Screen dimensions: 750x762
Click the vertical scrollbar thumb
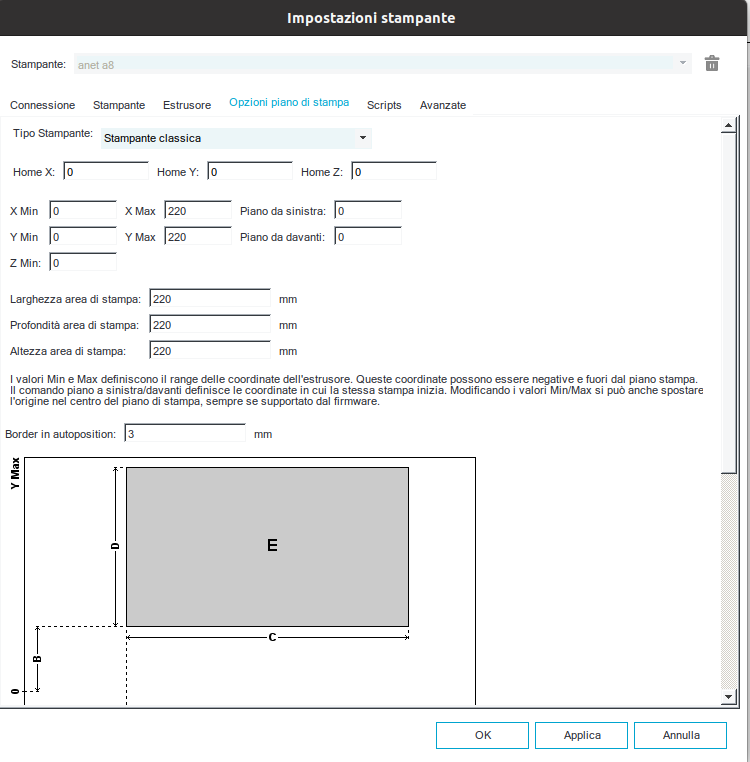[x=728, y=303]
